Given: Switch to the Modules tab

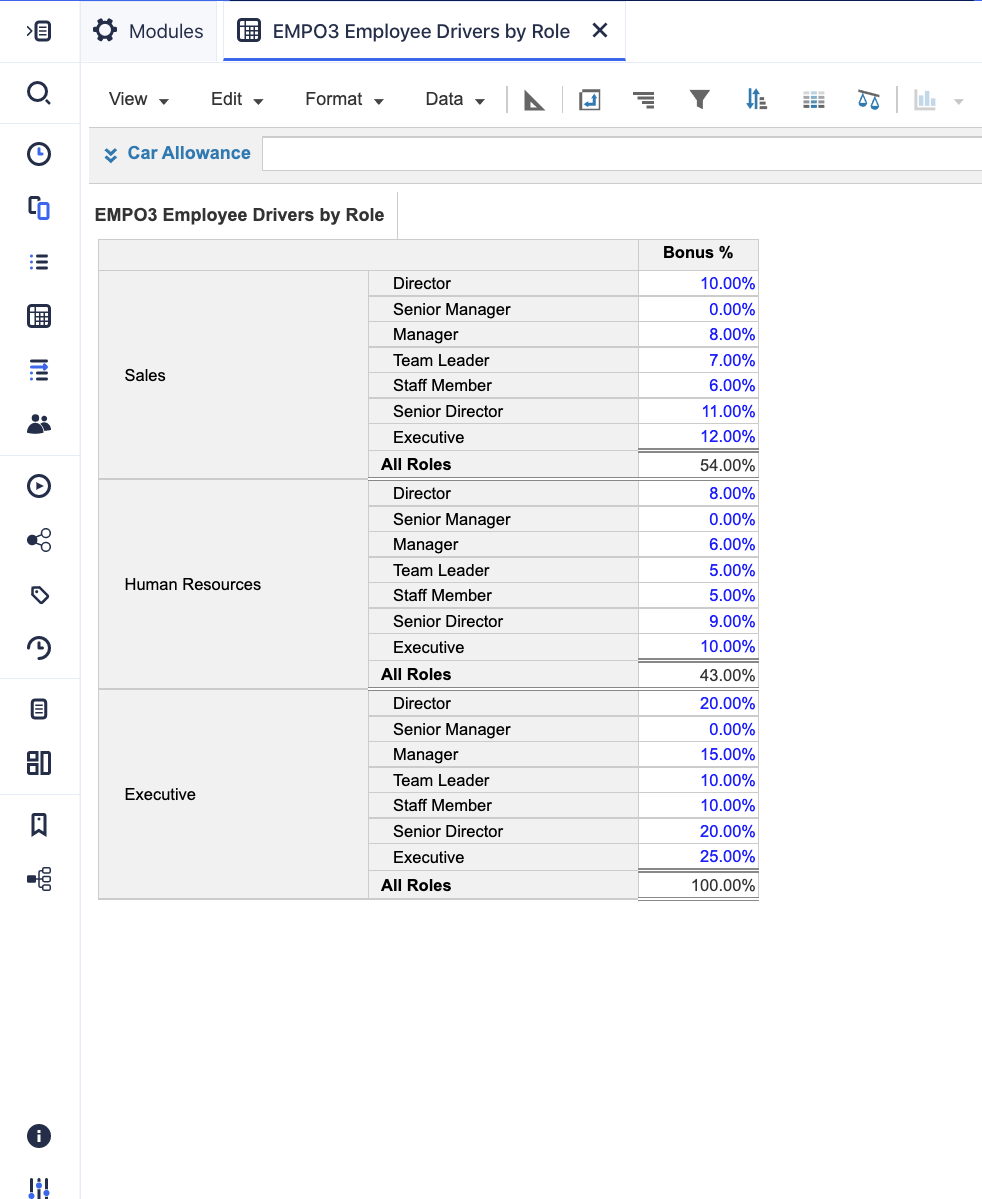Looking at the screenshot, I should [148, 31].
